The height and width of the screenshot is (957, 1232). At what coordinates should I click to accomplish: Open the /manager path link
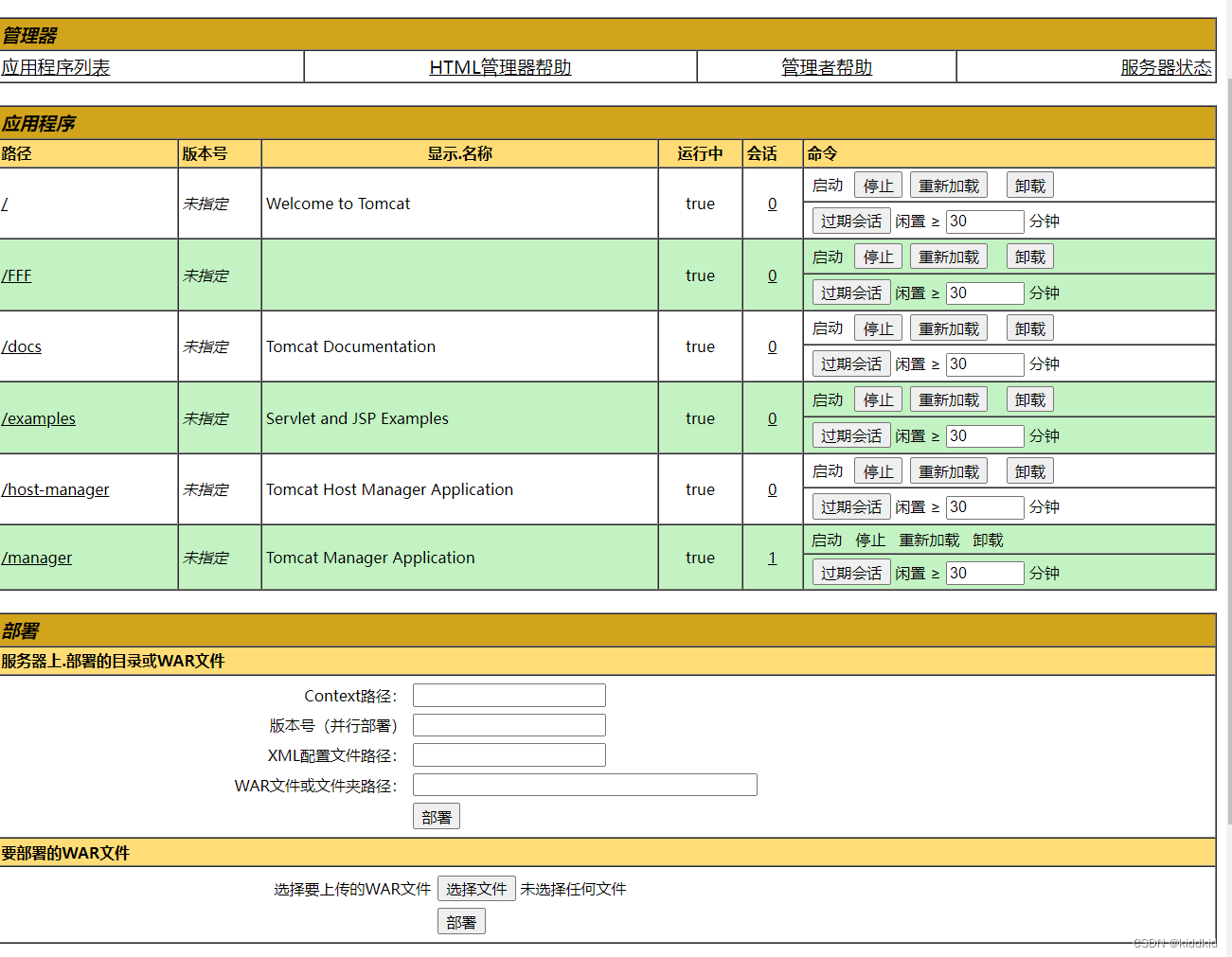36,558
